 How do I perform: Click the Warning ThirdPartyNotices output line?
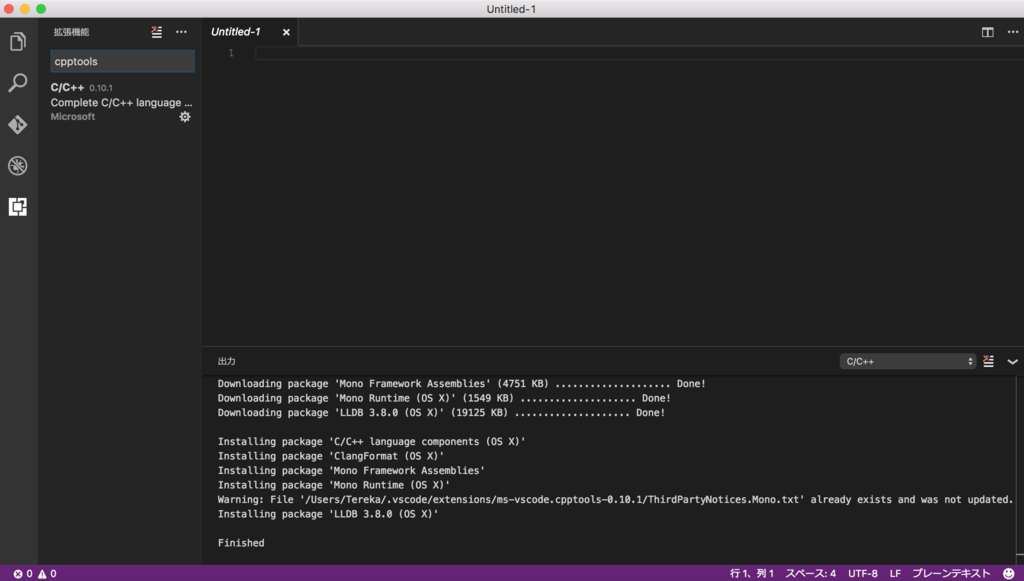[x=615, y=499]
